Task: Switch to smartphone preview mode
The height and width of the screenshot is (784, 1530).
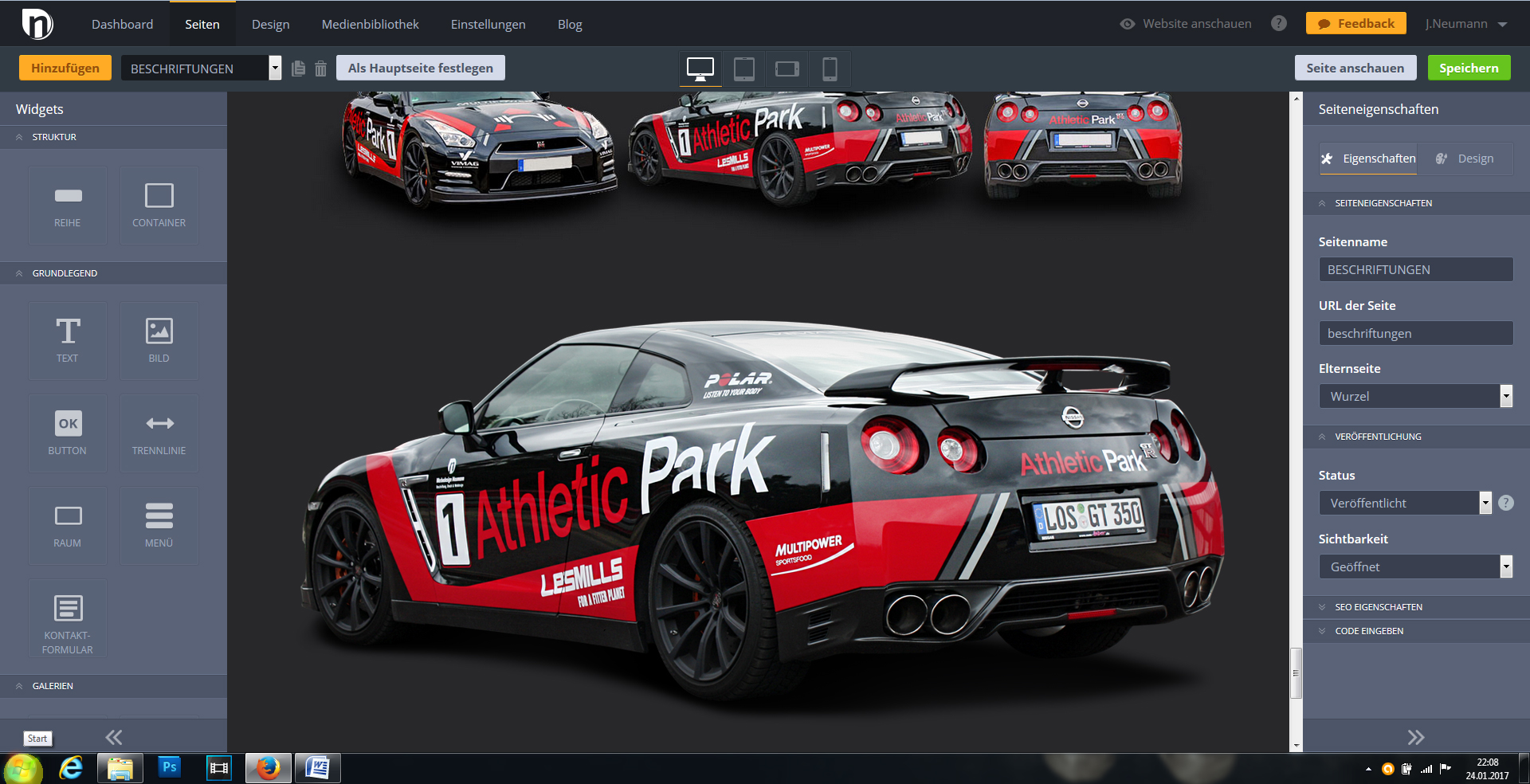Action: coord(830,69)
